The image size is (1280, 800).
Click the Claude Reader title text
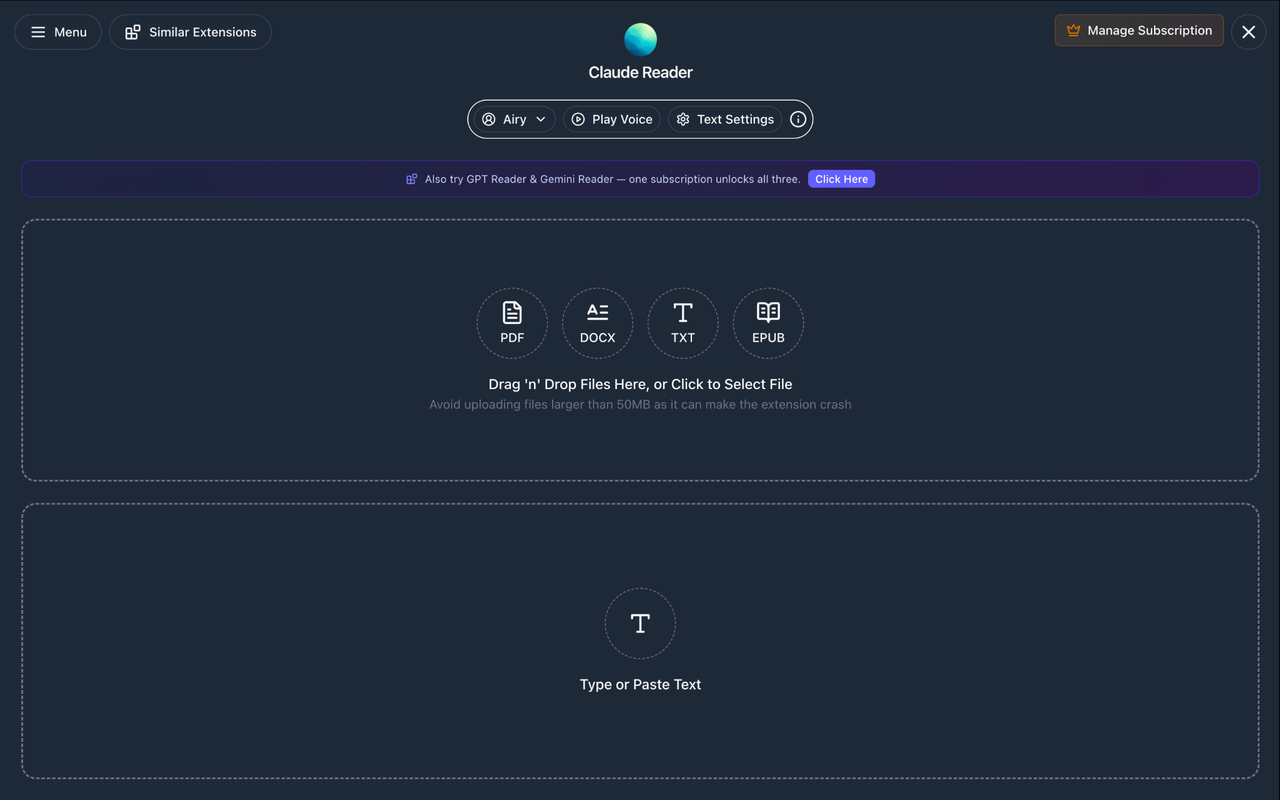click(x=640, y=72)
